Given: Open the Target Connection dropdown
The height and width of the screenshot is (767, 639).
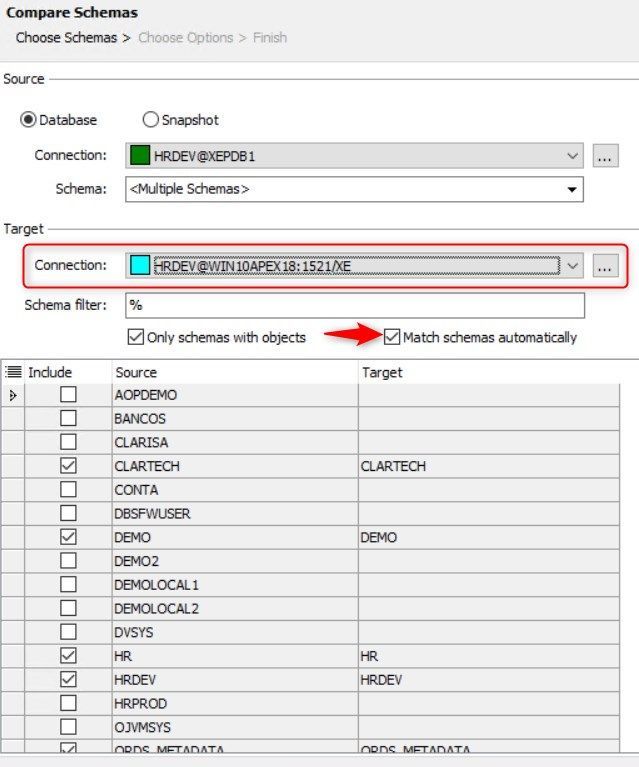Looking at the screenshot, I should pyautogui.click(x=354, y=266).
